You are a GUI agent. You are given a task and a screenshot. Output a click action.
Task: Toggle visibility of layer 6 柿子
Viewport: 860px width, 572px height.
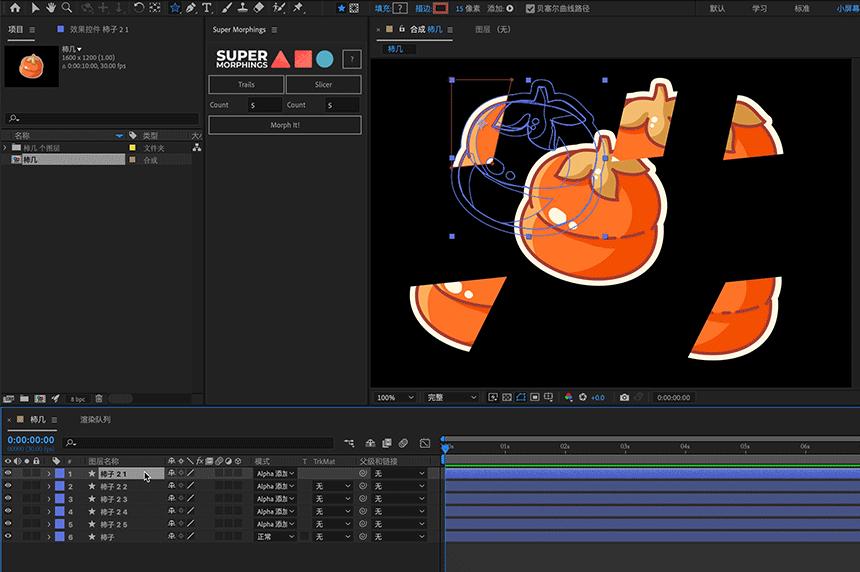pyautogui.click(x=8, y=537)
